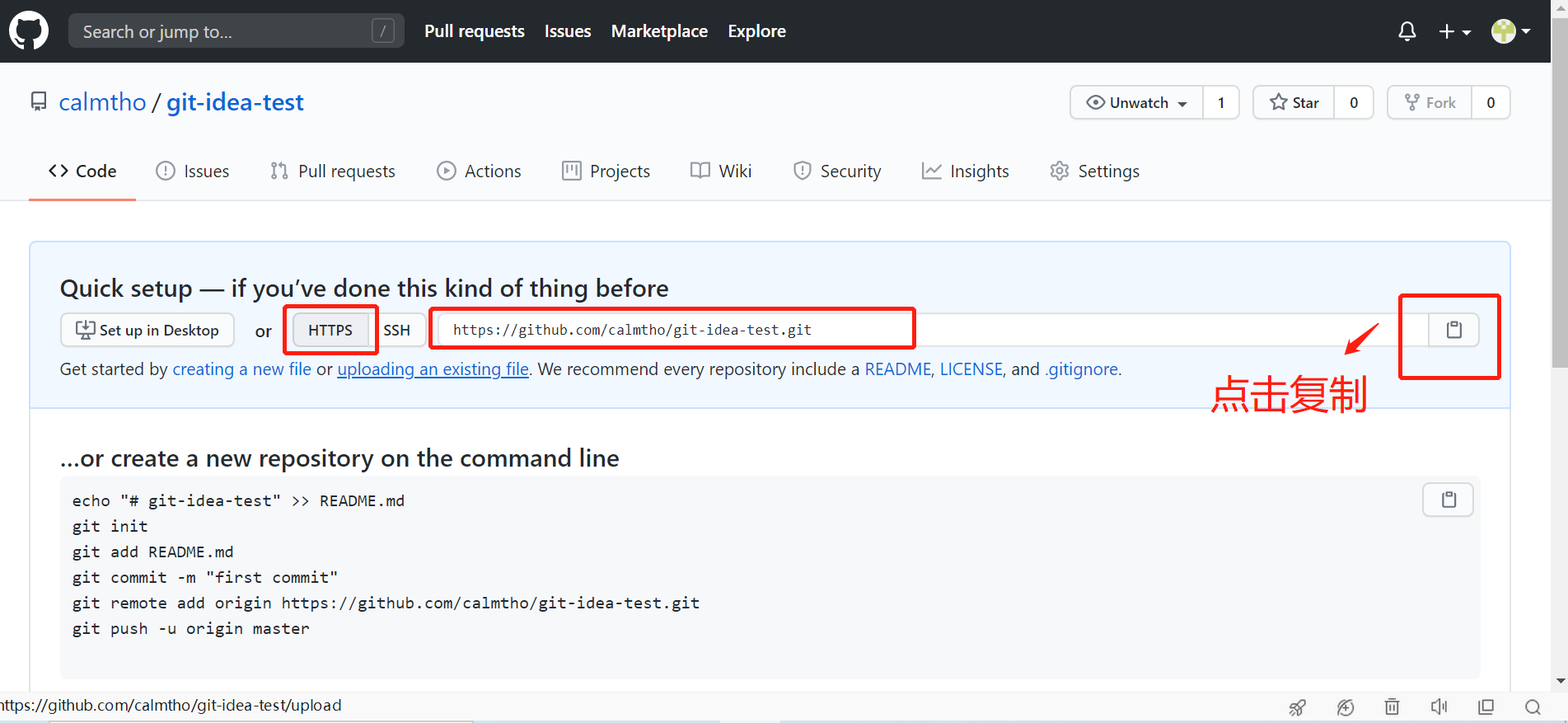Open the README link
Viewport: 1568px width, 723px height.
[897, 369]
